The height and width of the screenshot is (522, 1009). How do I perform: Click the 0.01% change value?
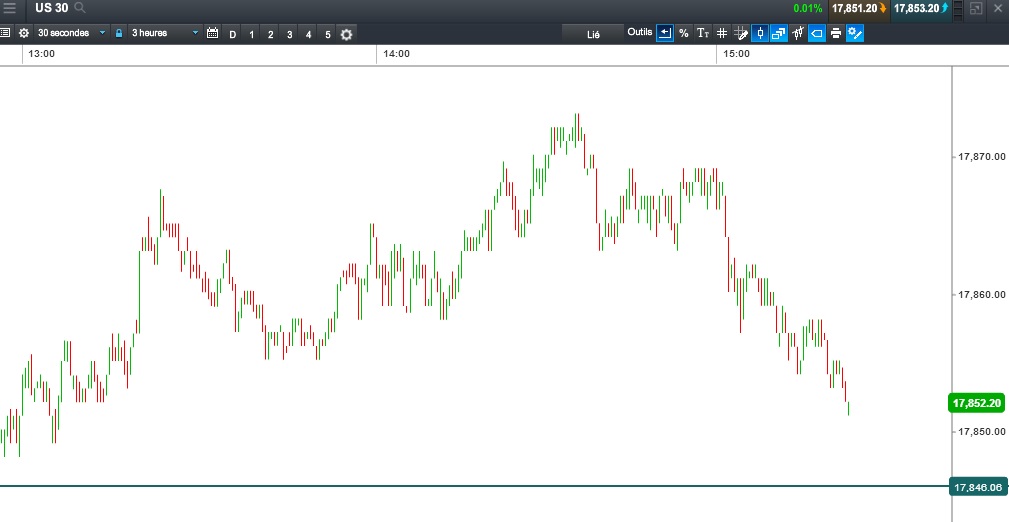(x=808, y=8)
